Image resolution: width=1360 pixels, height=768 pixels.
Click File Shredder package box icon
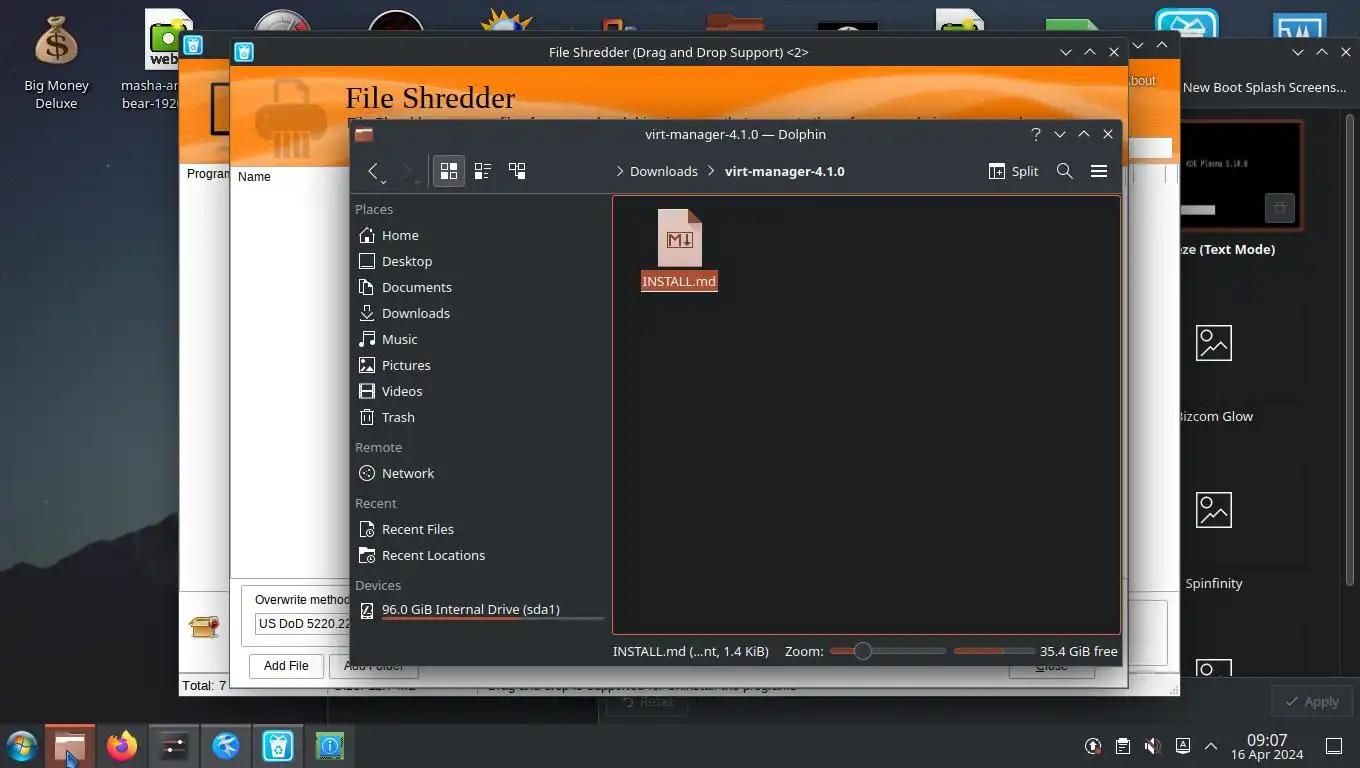[x=204, y=627]
